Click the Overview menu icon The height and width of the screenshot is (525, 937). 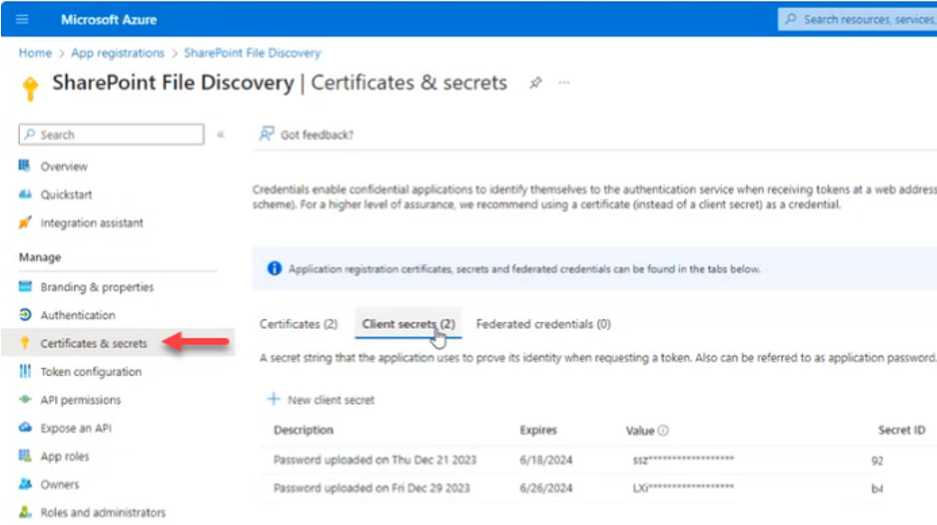(25, 165)
